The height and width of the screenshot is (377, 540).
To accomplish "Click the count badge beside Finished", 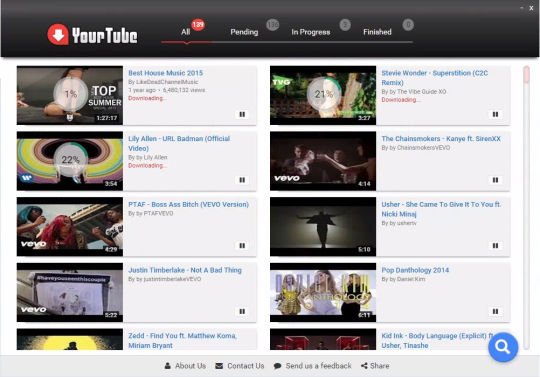I will 408,24.
